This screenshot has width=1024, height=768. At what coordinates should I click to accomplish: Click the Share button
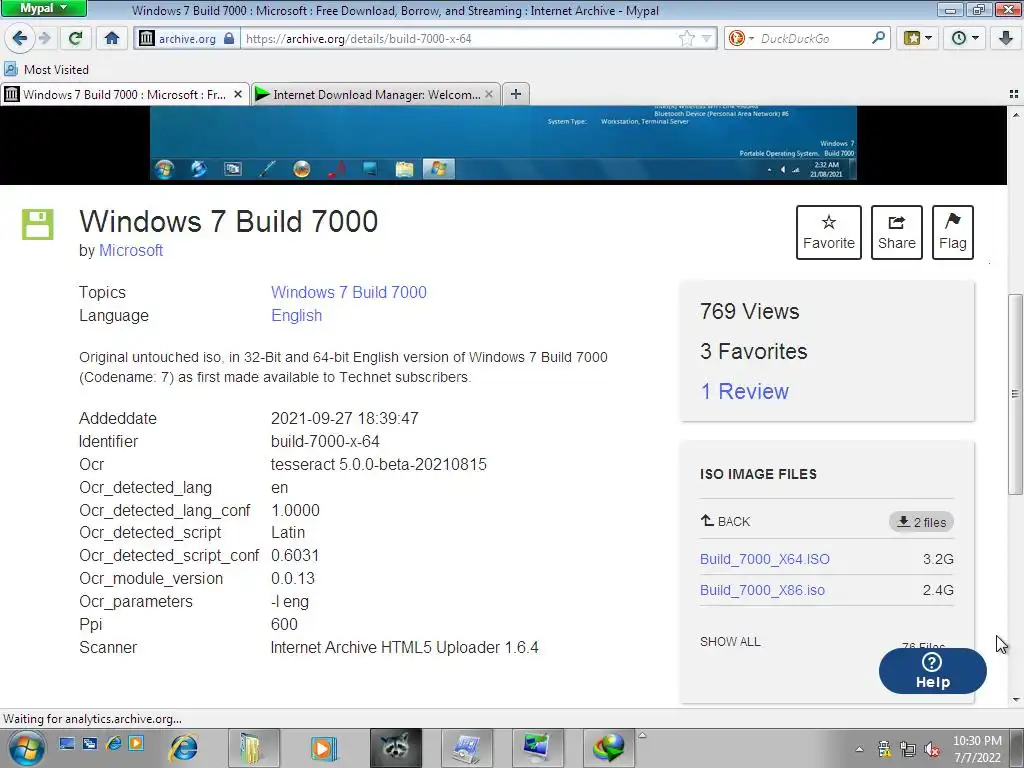[897, 232]
